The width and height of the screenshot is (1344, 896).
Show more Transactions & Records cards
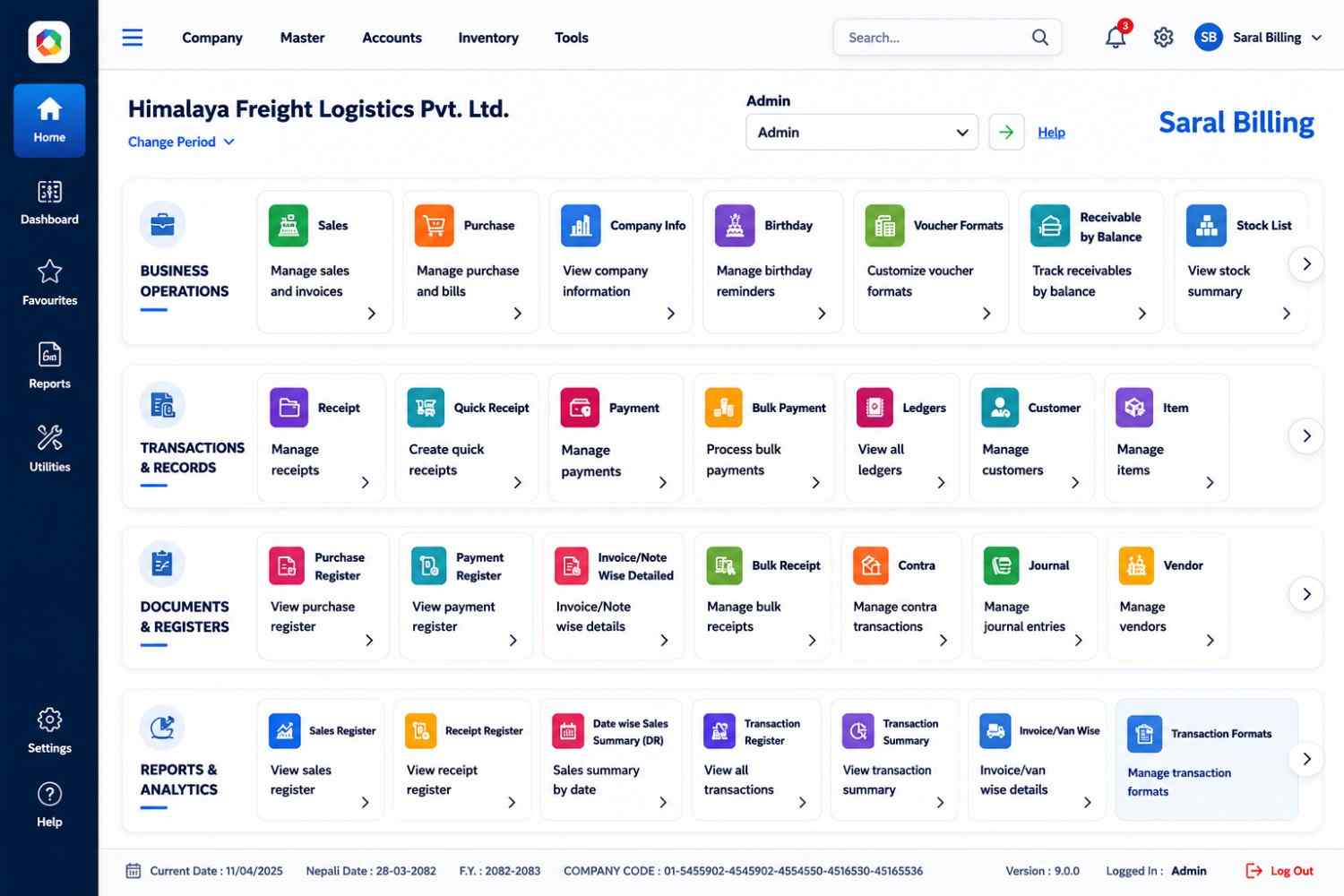[x=1306, y=435]
